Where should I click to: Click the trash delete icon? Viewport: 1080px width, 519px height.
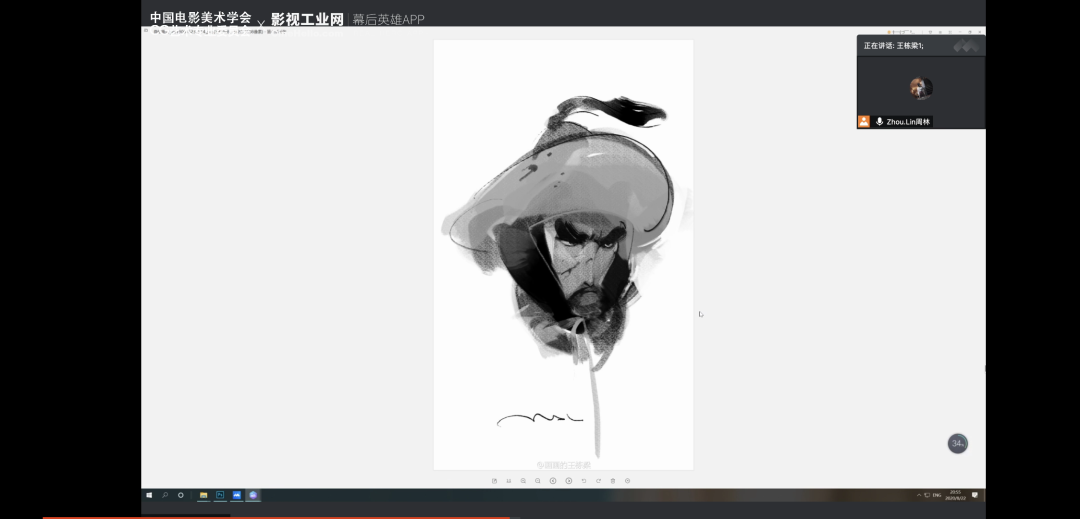pos(613,481)
